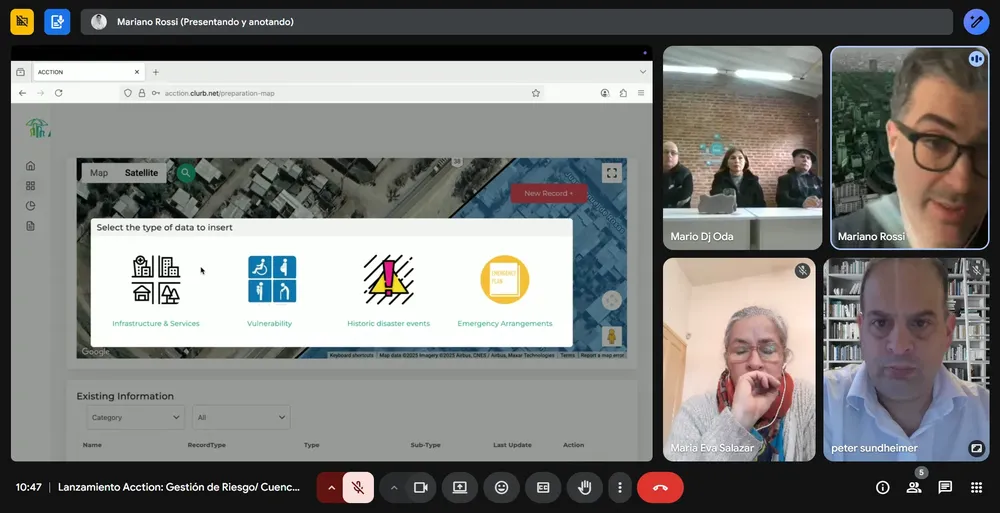Click the meeting title Lanzamiento Acction
The image size is (1000, 513).
coord(179,488)
